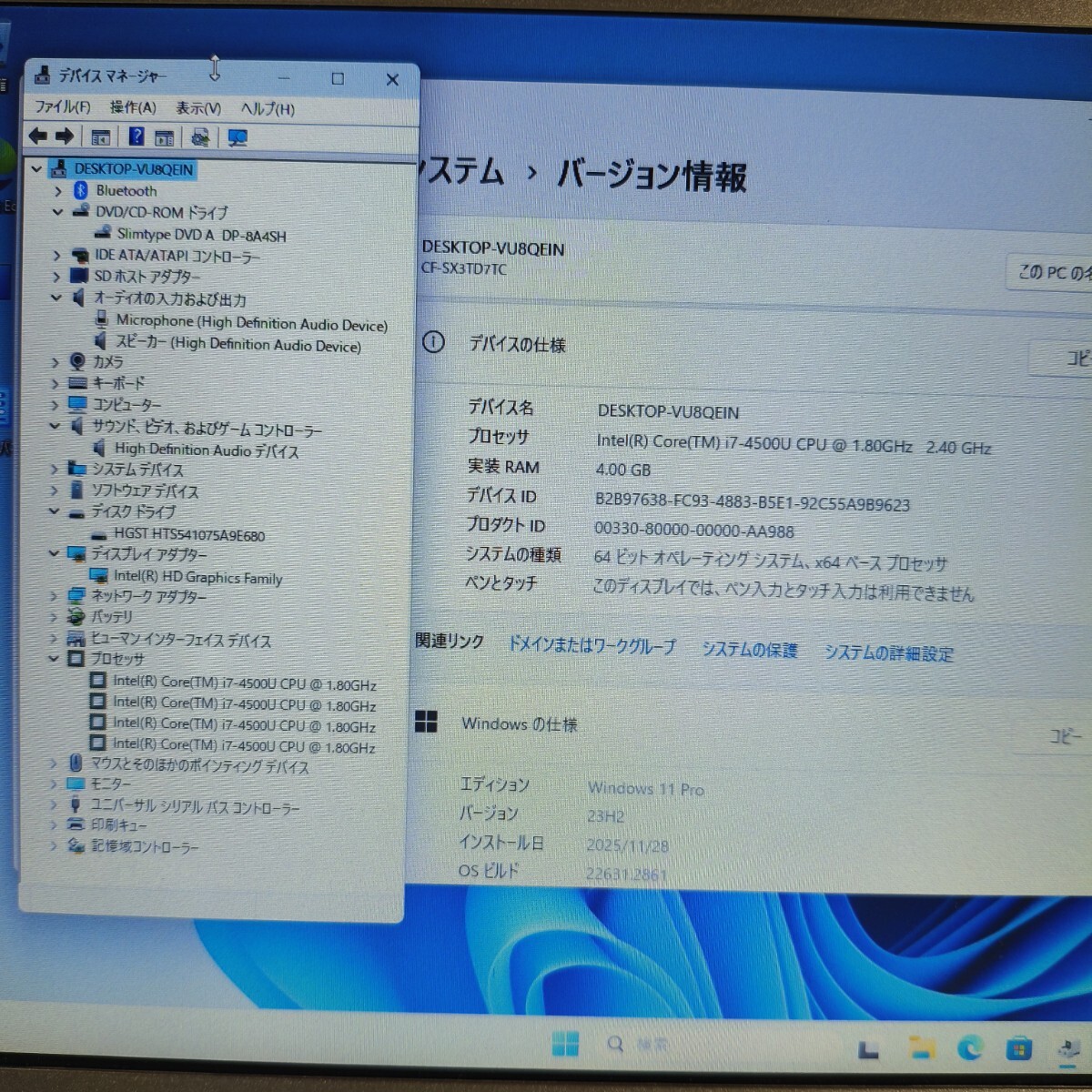1092x1092 pixels.
Task: Open システムの詳細設定 link
Action: coord(889,653)
